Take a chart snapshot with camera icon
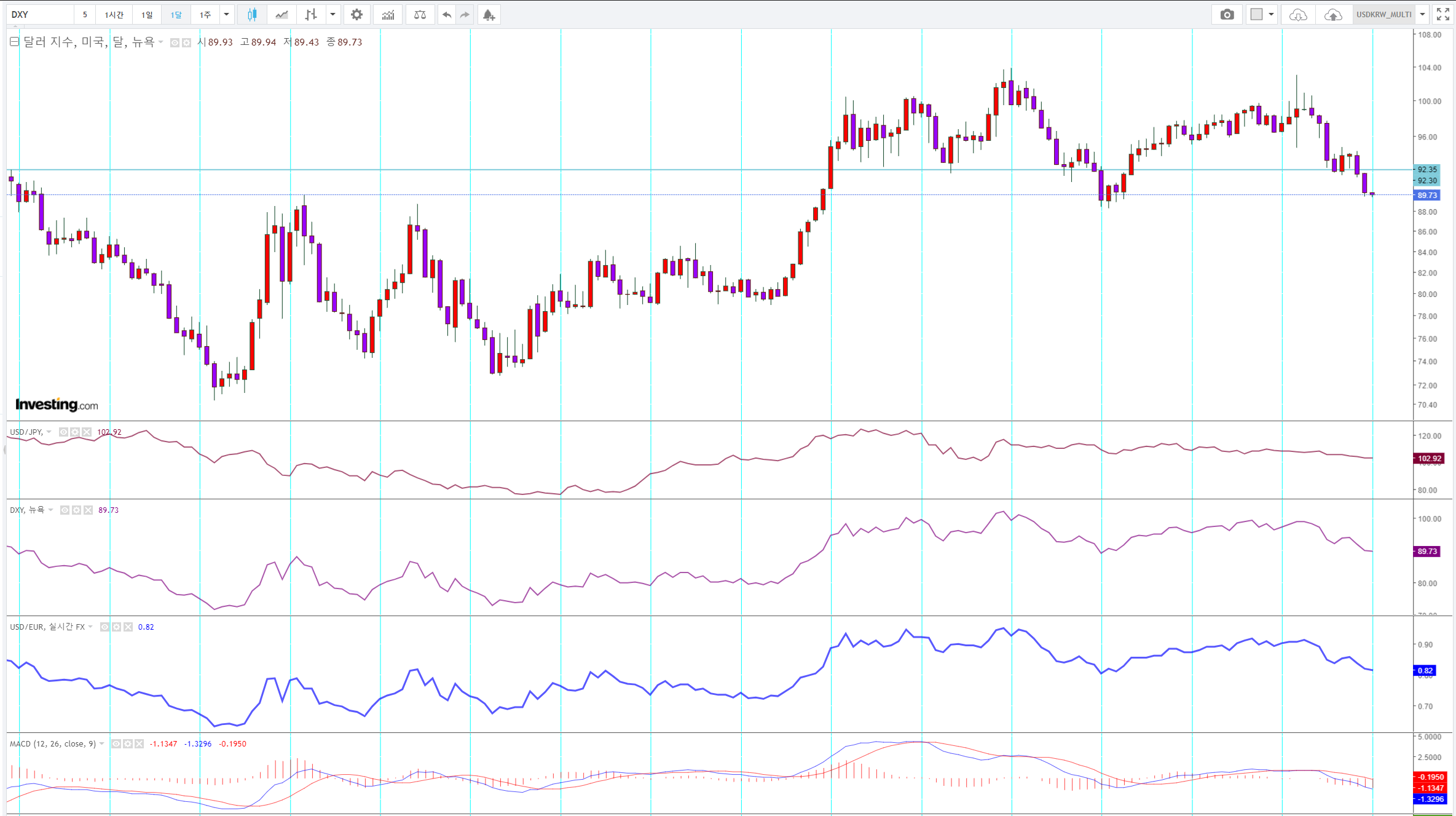This screenshot has height=816, width=1456. coord(1227,15)
